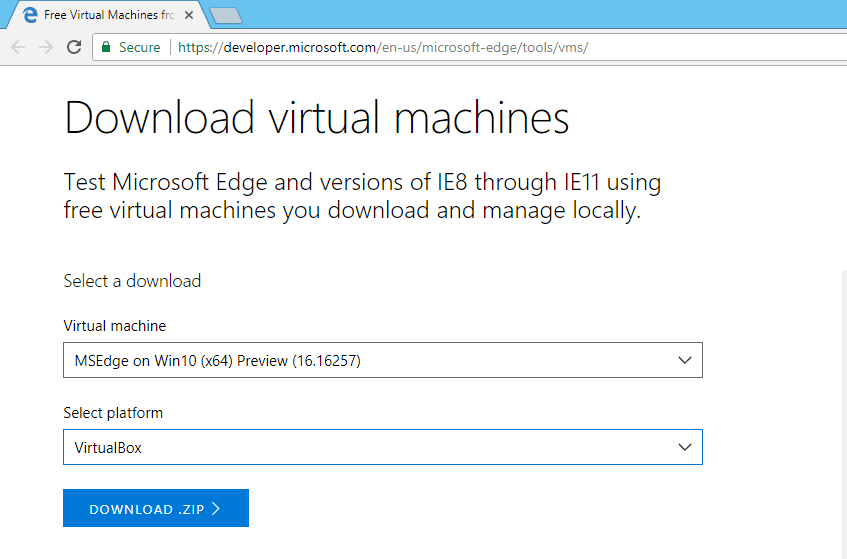Expand the Select platform dropdown showing VirtualBox

pyautogui.click(x=382, y=447)
